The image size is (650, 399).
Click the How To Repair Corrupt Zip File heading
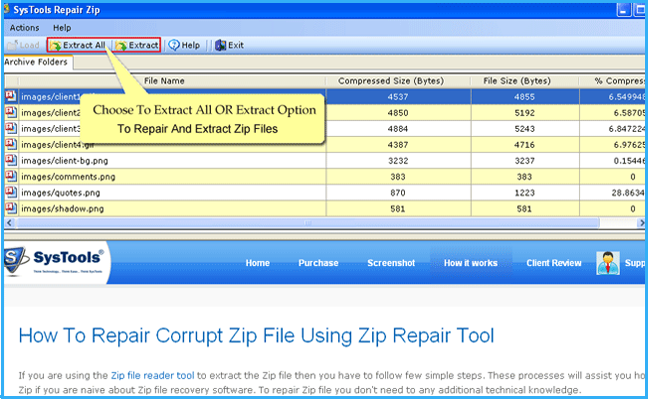pos(256,335)
